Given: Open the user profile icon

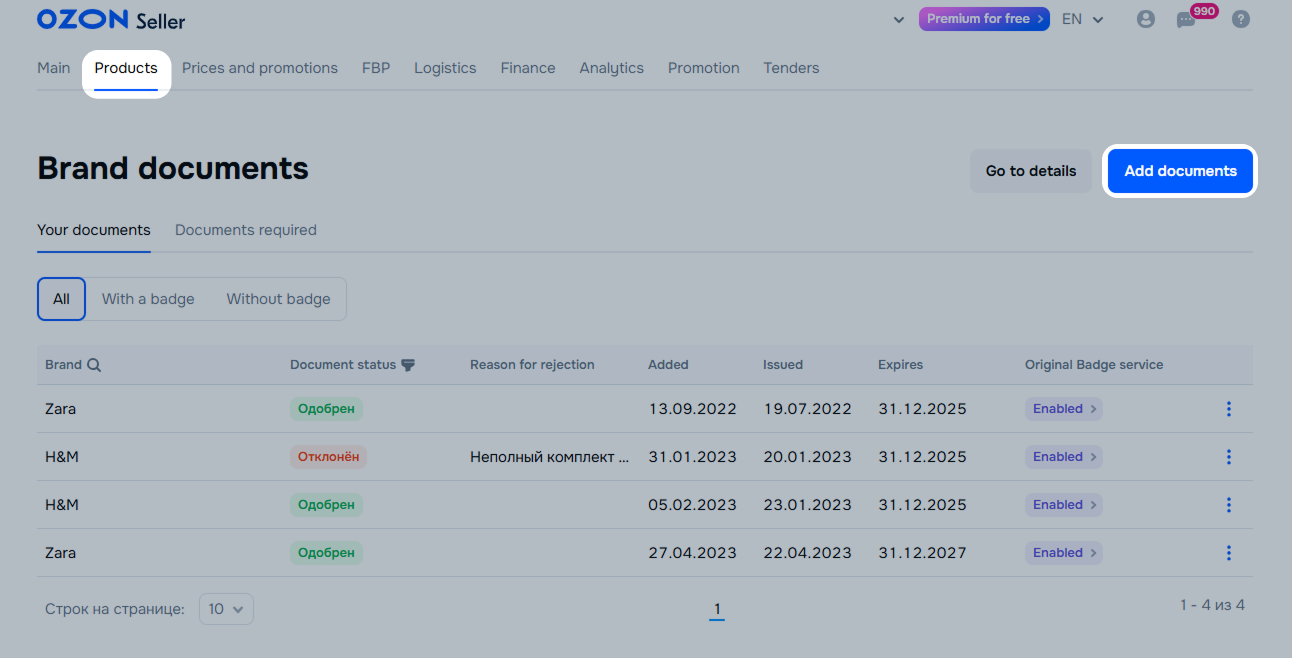Looking at the screenshot, I should click(x=1146, y=19).
